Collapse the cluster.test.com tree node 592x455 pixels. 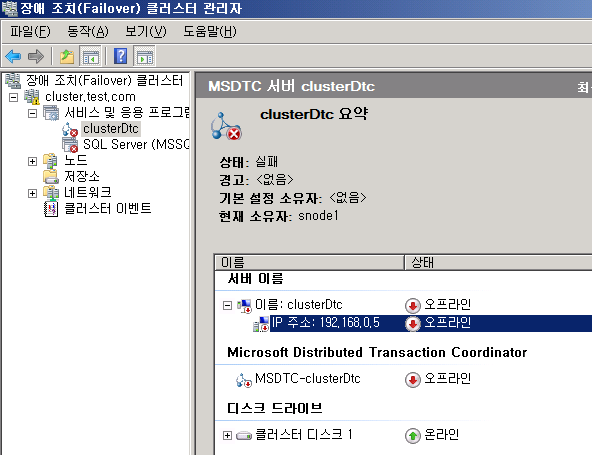point(13,97)
